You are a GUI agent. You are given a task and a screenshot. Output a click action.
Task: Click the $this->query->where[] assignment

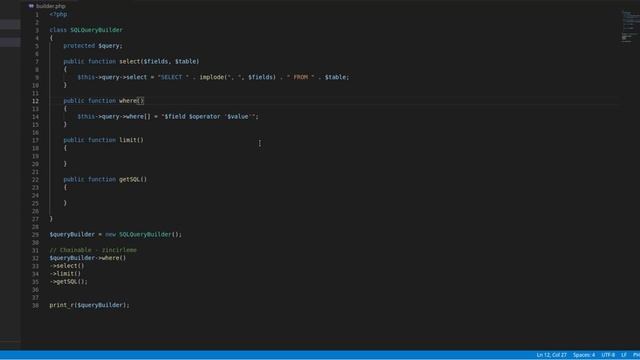tap(114, 116)
